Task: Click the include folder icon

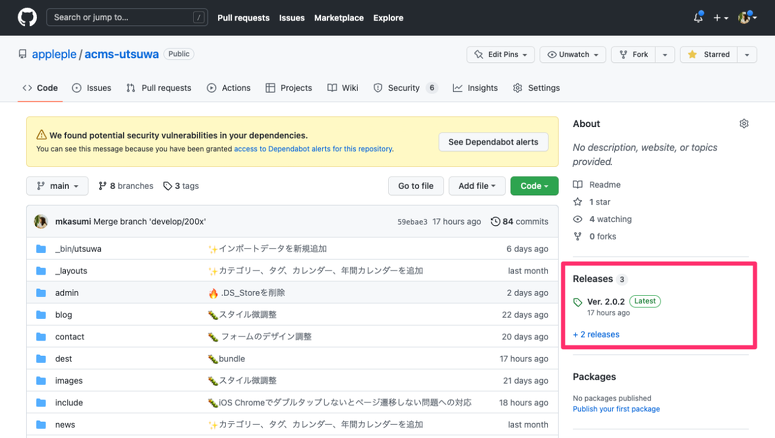Action: tap(41, 403)
